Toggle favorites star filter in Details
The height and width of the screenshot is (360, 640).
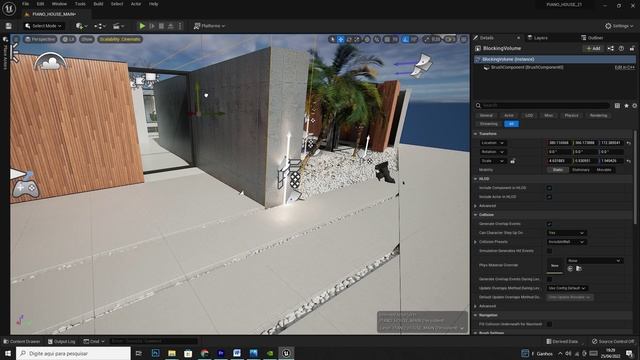[x=626, y=105]
